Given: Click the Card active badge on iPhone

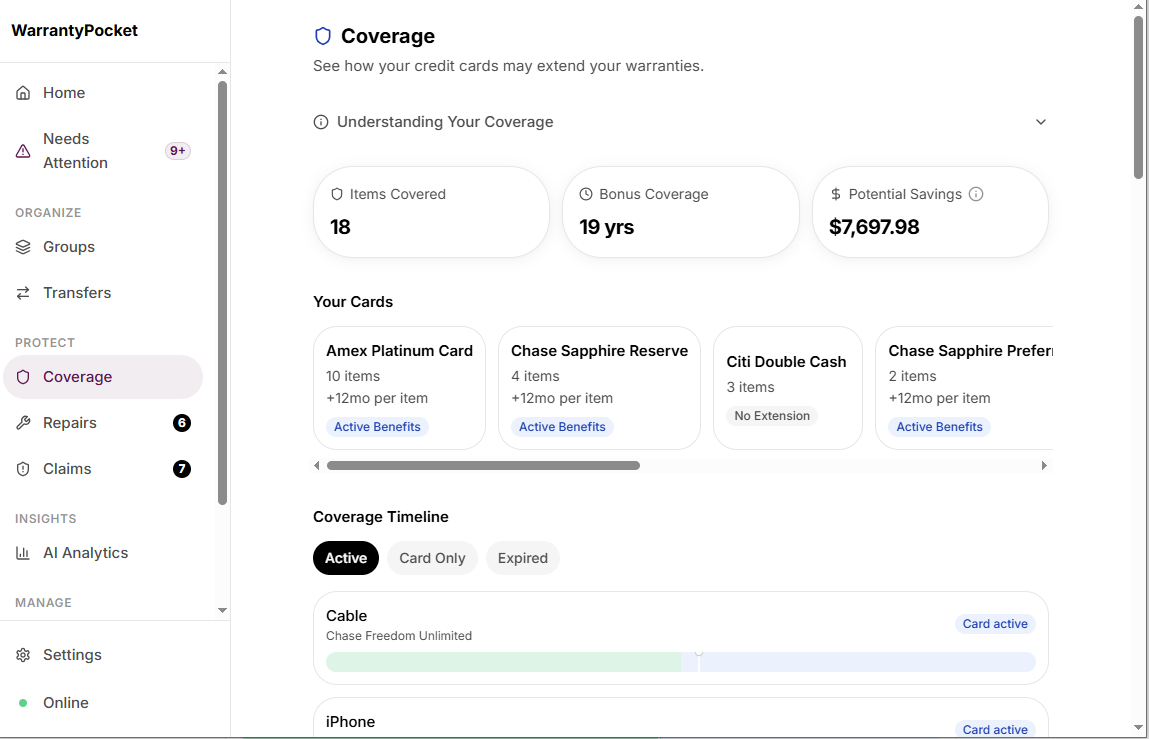Looking at the screenshot, I should coord(995,729).
